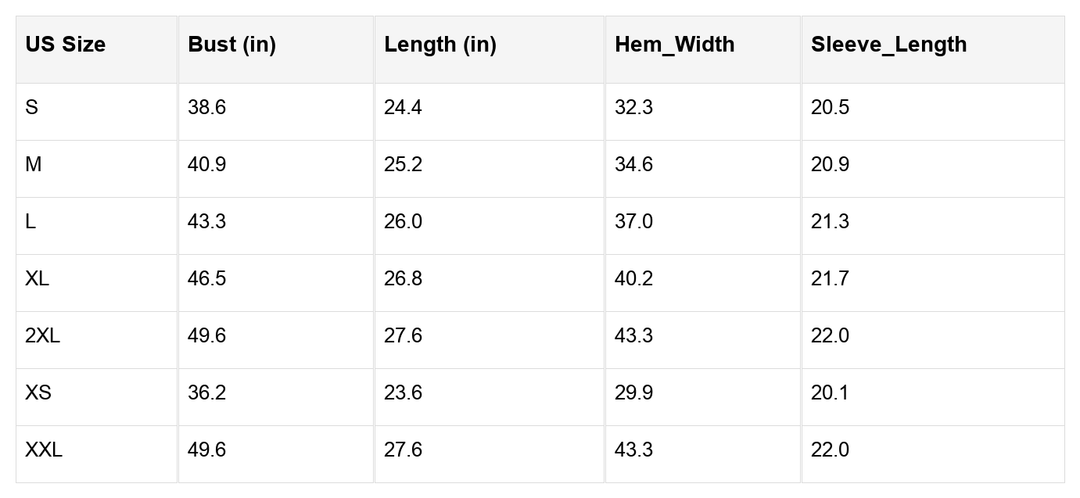Select sleeve length 21.7 for size XL
1080x498 pixels.
830,278
